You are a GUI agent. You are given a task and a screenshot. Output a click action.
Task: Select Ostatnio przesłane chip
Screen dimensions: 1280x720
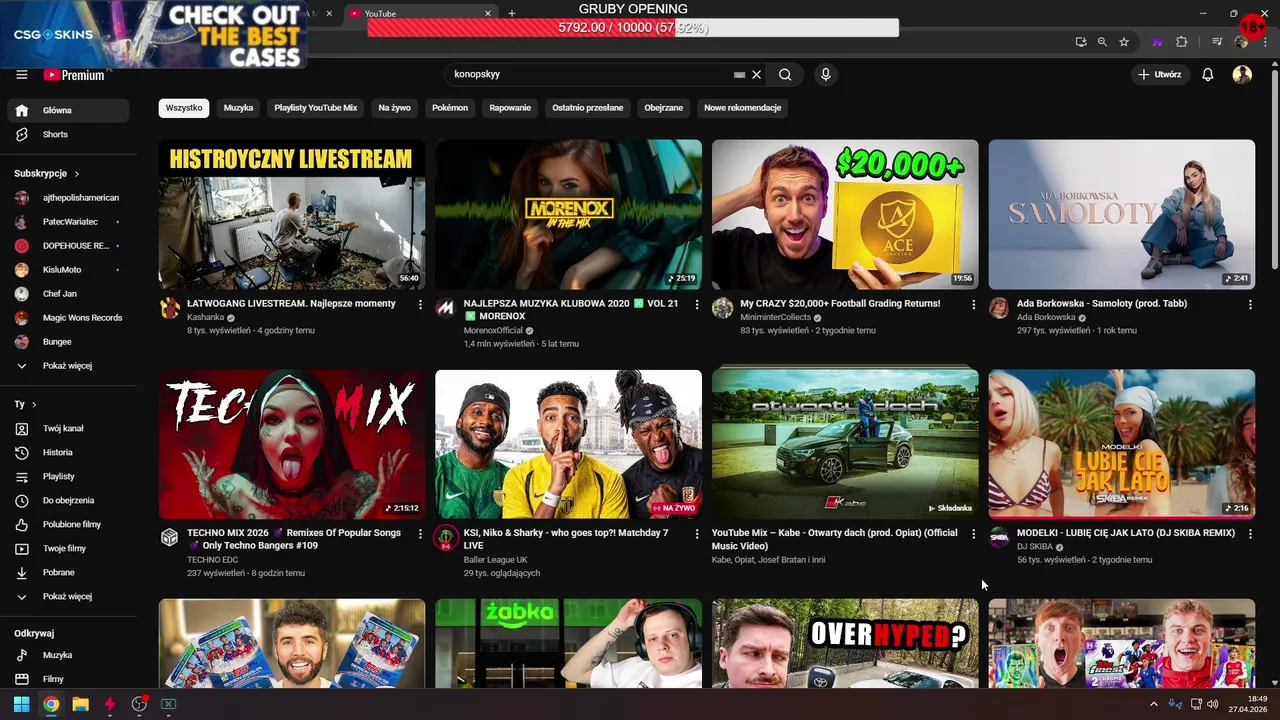pyautogui.click(x=588, y=108)
